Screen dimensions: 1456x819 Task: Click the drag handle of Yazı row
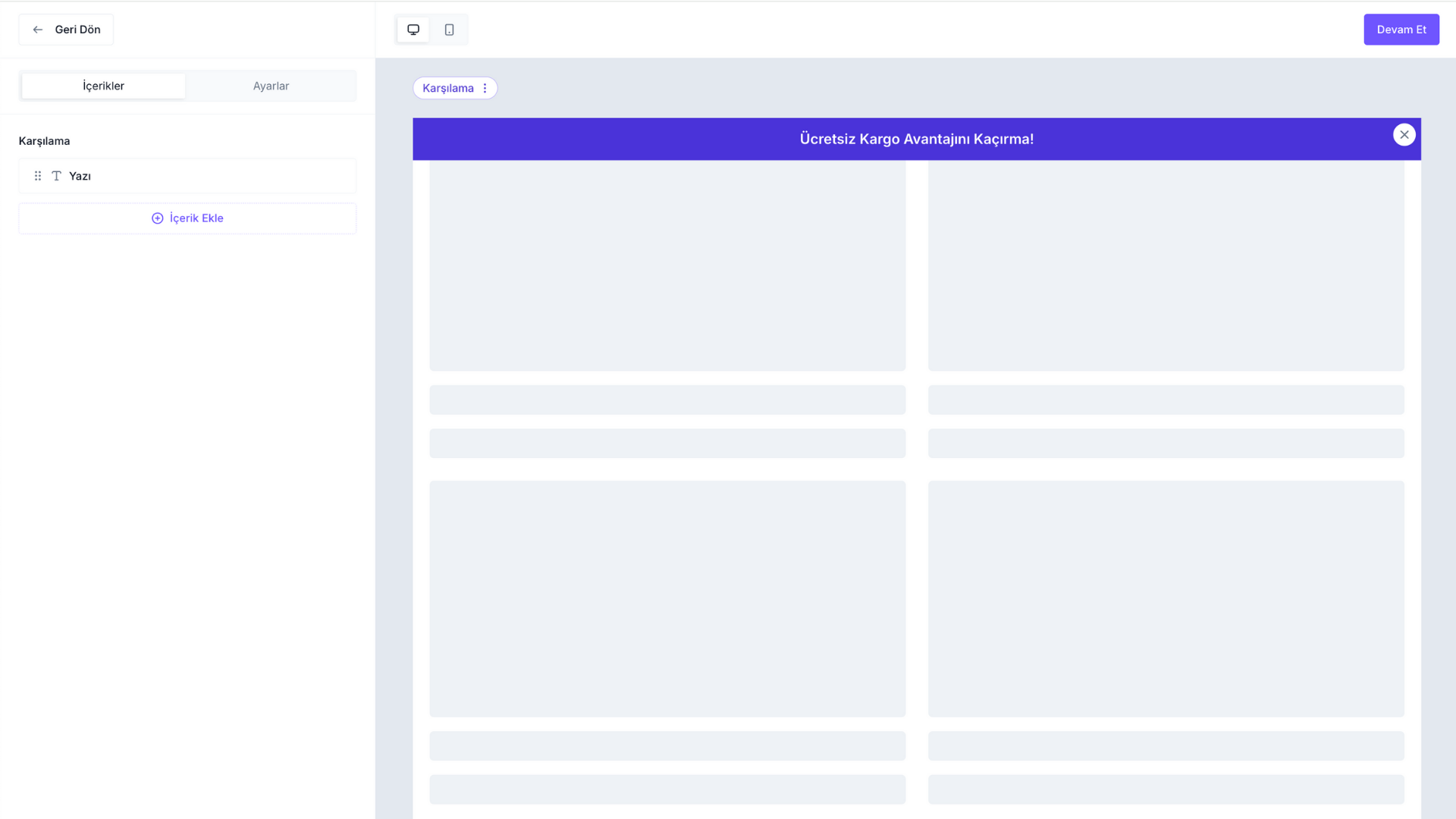[x=38, y=176]
